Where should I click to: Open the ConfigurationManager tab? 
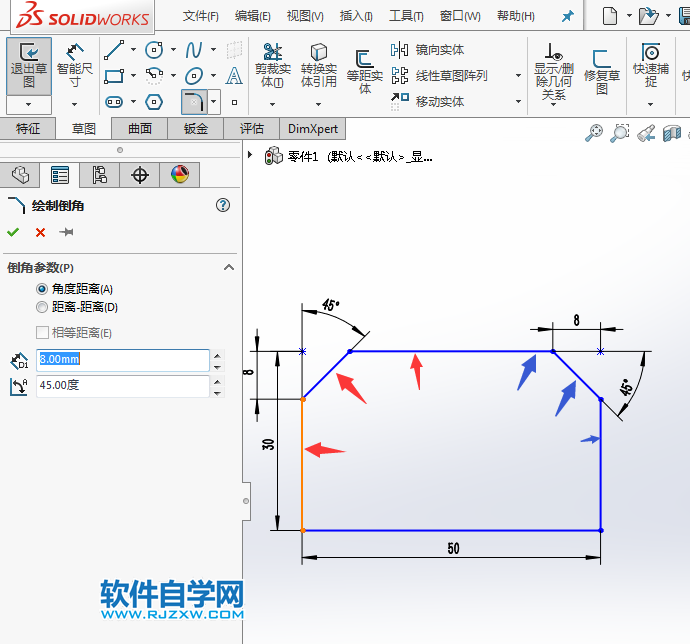click(99, 175)
